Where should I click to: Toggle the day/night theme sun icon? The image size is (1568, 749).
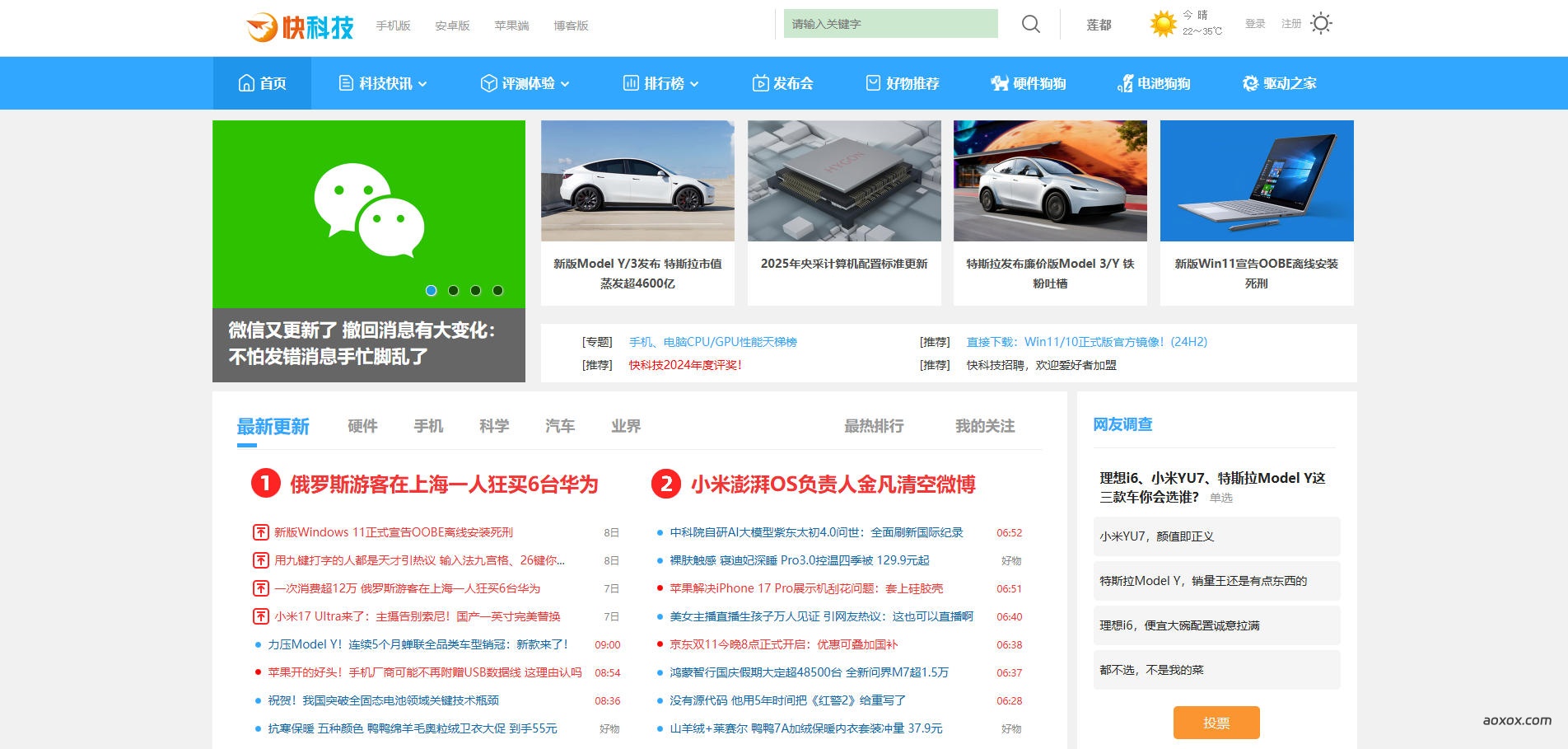click(x=1320, y=24)
